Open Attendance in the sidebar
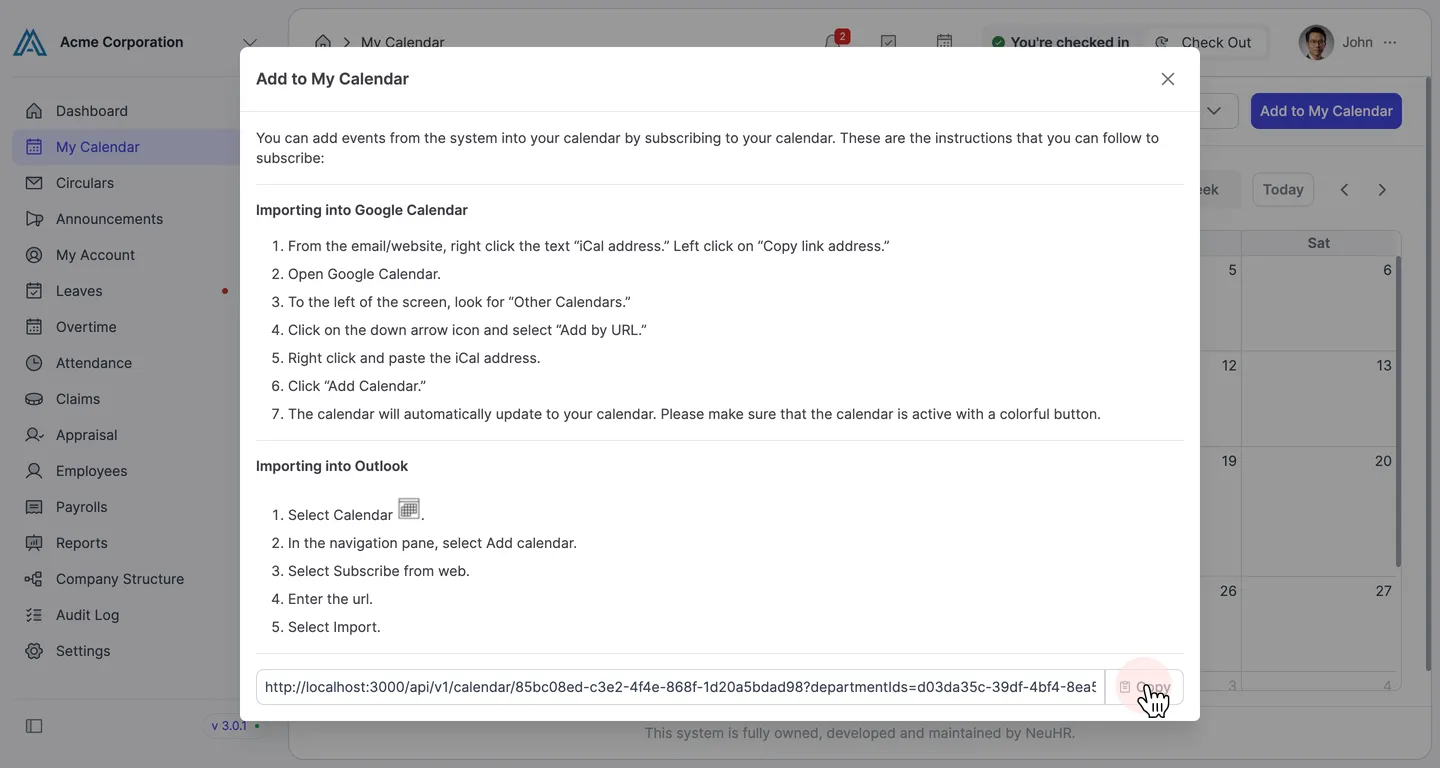 tap(126, 363)
